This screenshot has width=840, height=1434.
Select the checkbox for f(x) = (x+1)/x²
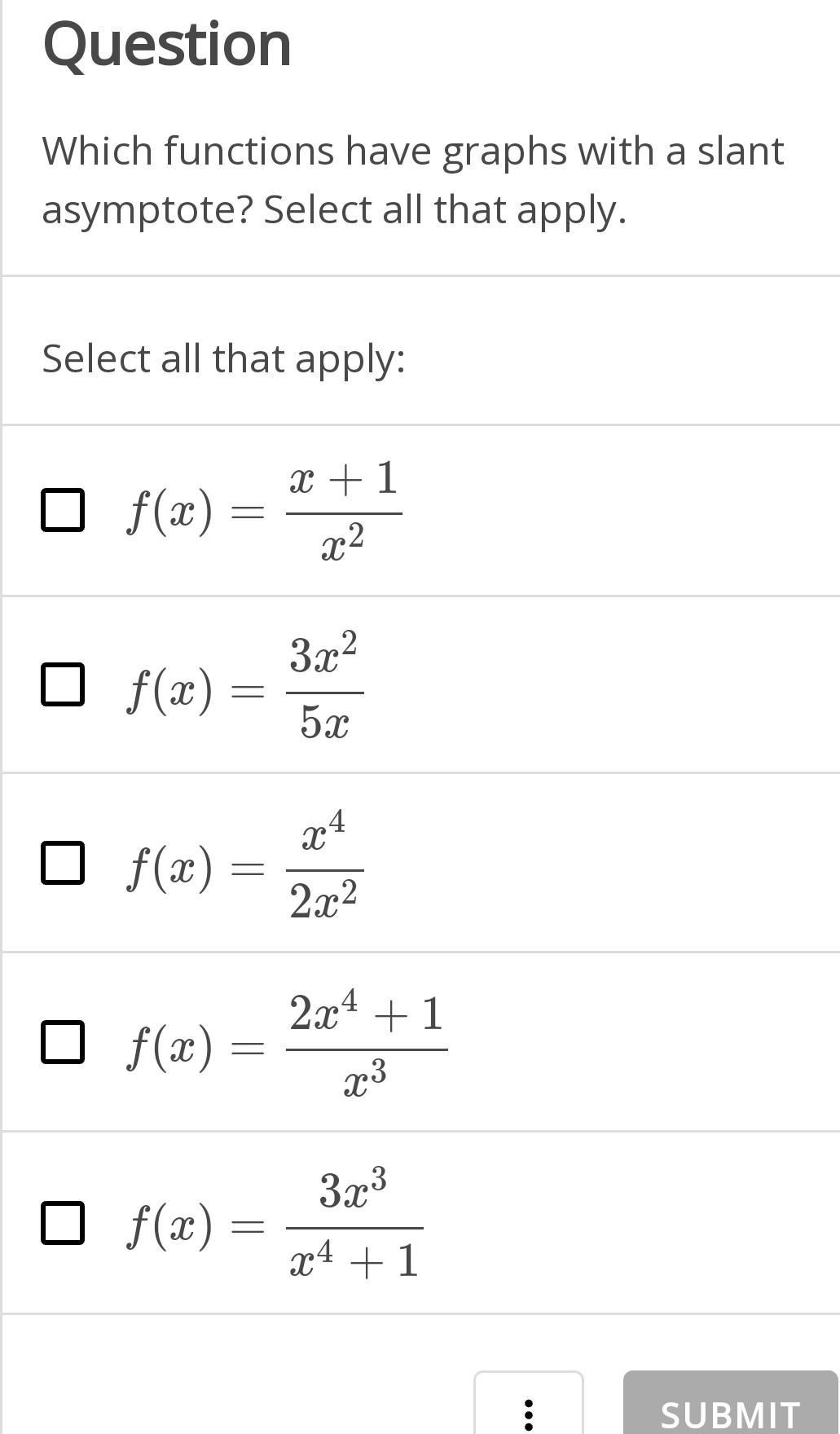(x=64, y=509)
